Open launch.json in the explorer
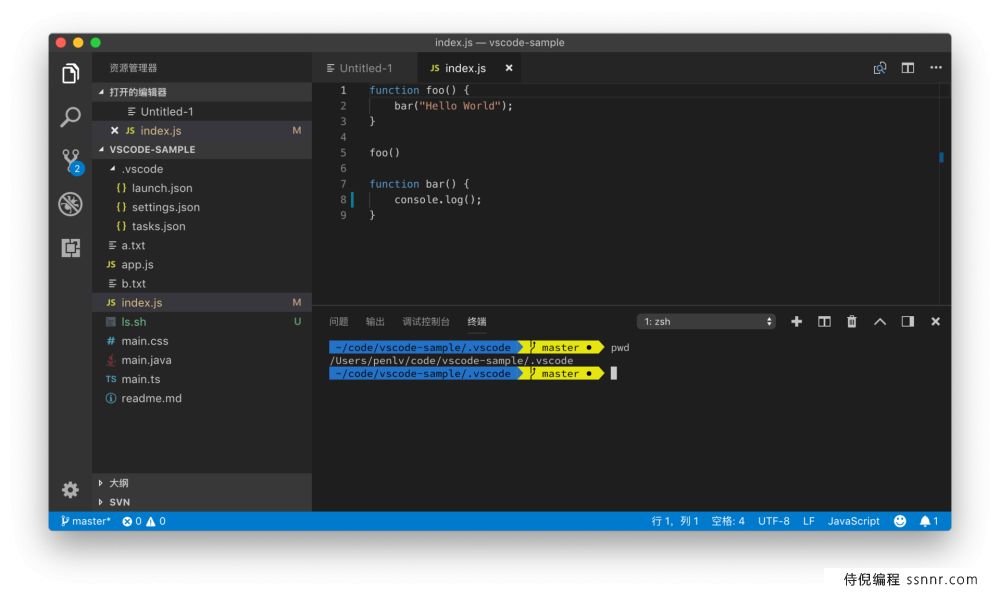The height and width of the screenshot is (595, 1000). click(x=202, y=188)
